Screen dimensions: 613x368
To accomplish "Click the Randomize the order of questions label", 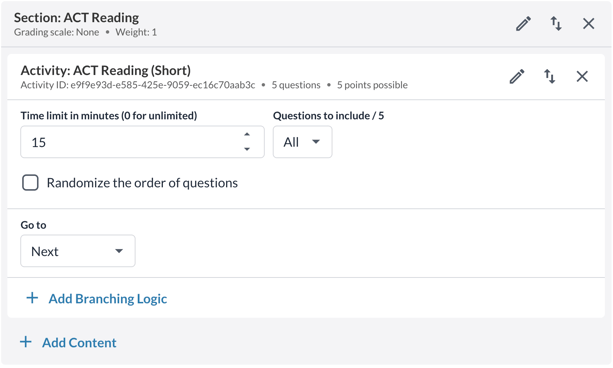I will click(142, 183).
